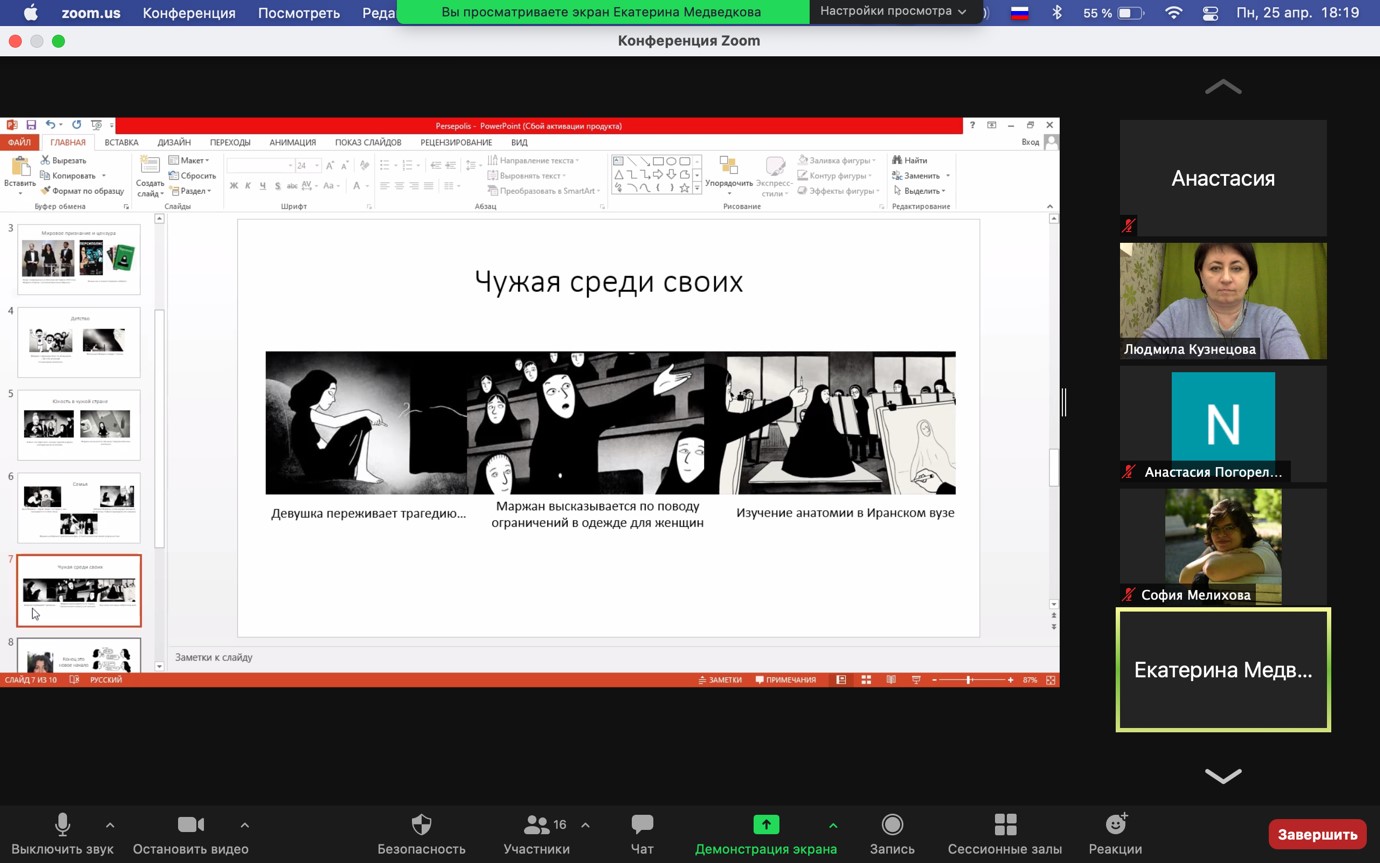Show next participants with down chevron

1223,776
